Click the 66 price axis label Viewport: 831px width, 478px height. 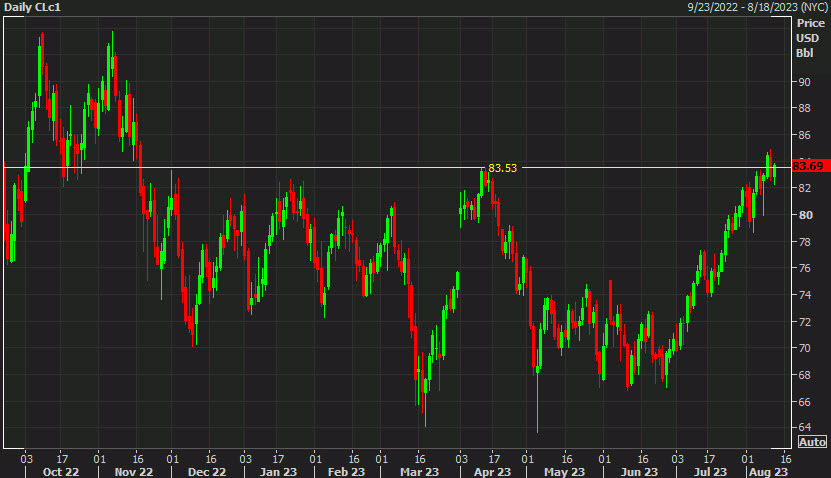(805, 402)
